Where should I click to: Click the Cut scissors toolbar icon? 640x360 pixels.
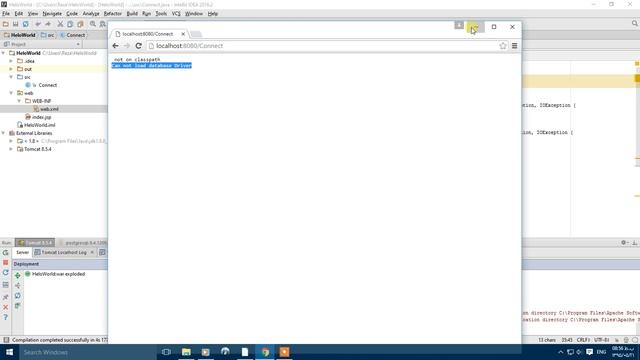coord(60,24)
